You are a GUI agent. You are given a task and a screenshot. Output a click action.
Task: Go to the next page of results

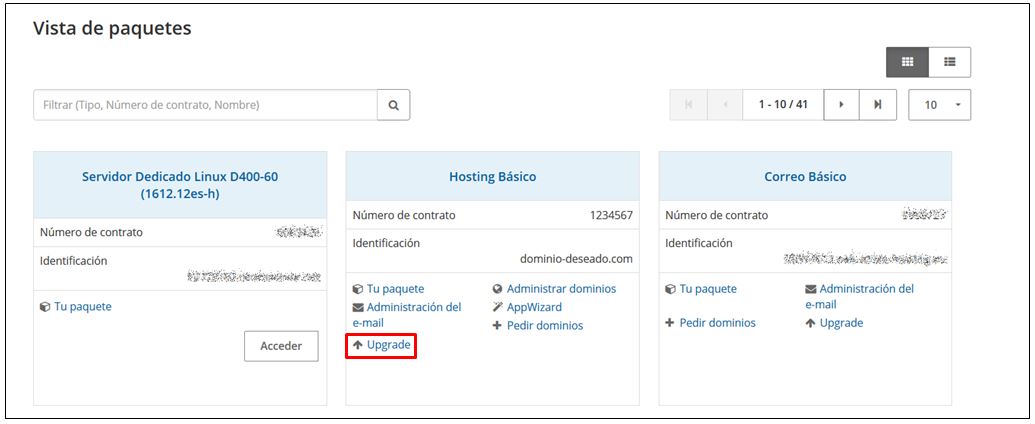point(842,105)
